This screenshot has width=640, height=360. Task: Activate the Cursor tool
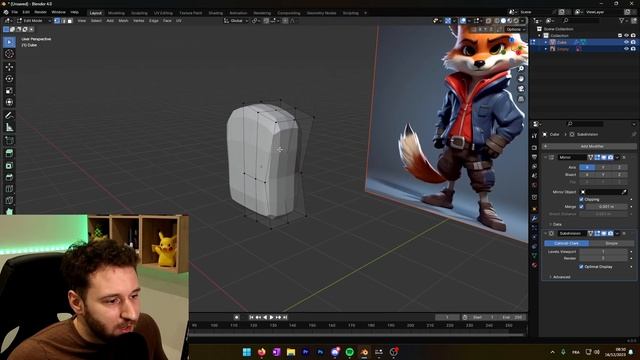9,54
